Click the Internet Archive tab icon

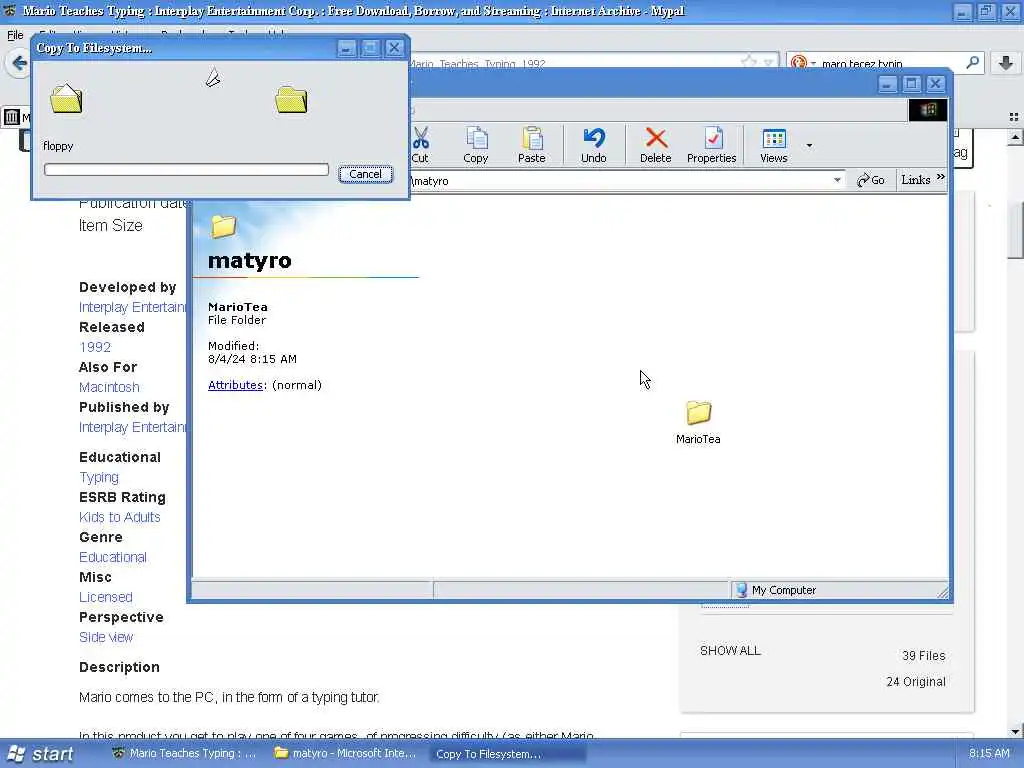tap(11, 118)
